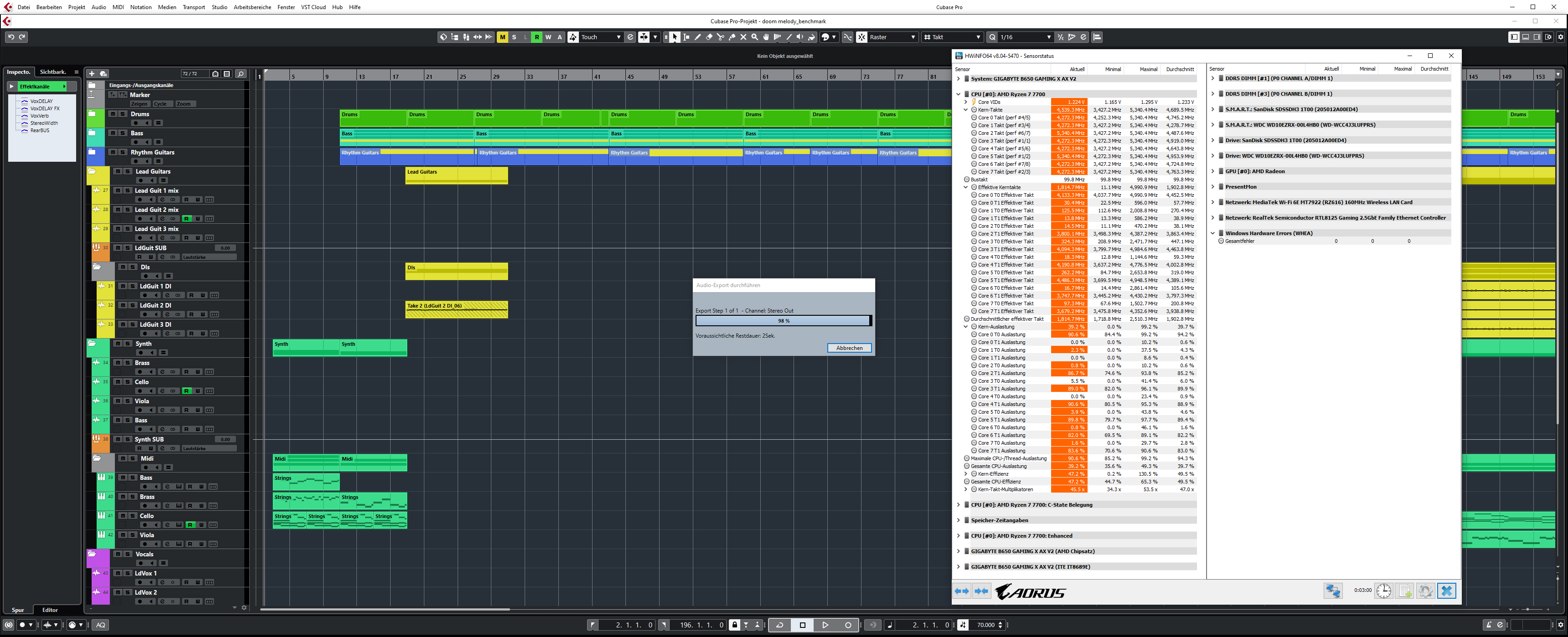The height and width of the screenshot is (637, 1568).
Task: Toggle global Read automation R button
Action: tap(537, 37)
